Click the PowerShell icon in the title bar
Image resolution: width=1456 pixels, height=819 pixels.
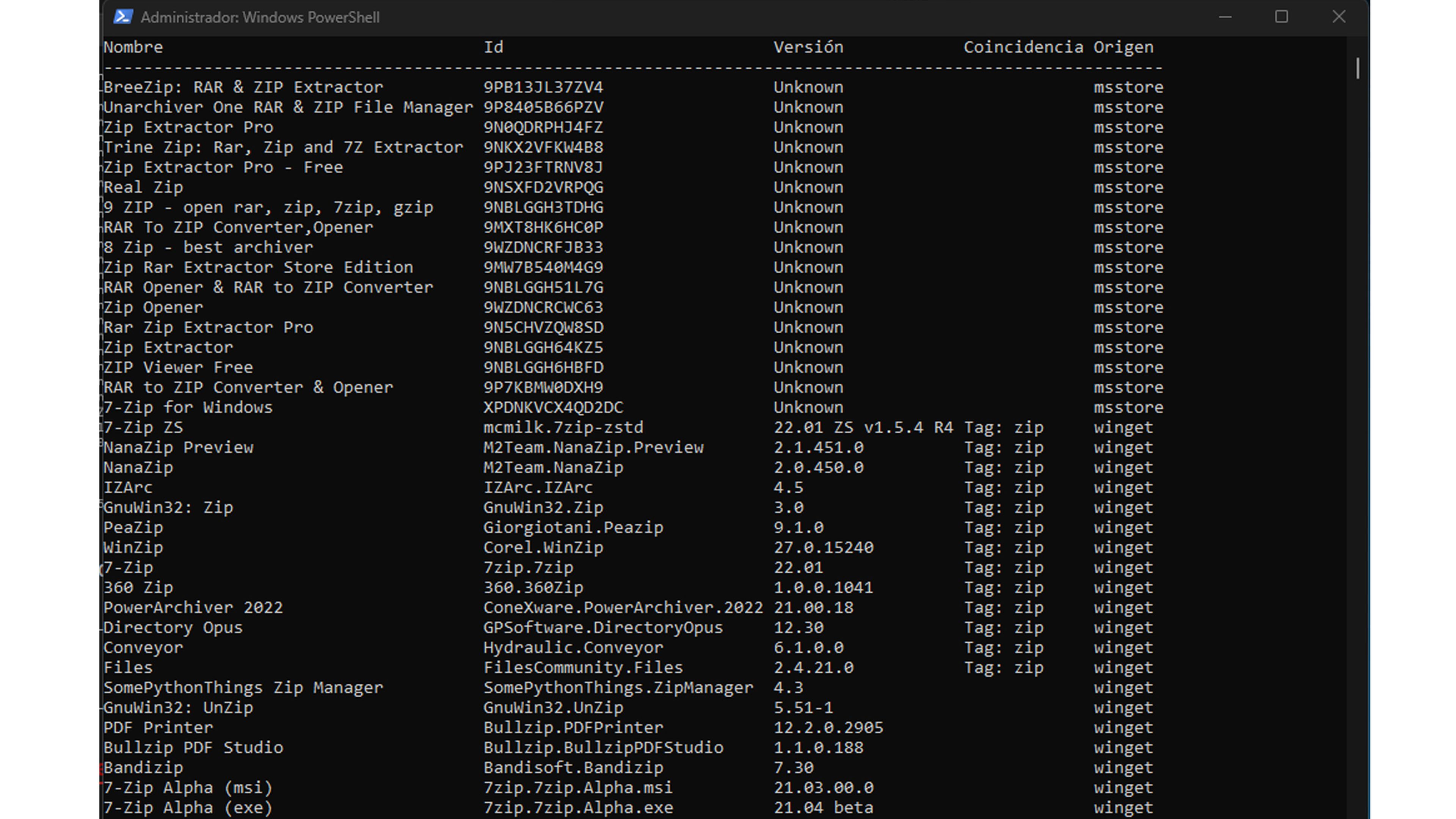click(122, 17)
